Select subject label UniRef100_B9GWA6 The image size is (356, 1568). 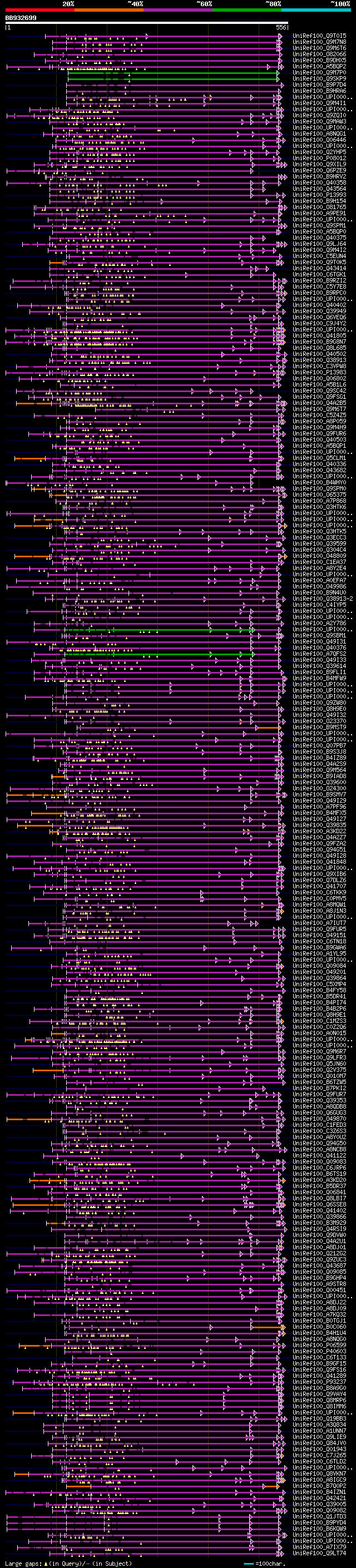tap(319, 948)
